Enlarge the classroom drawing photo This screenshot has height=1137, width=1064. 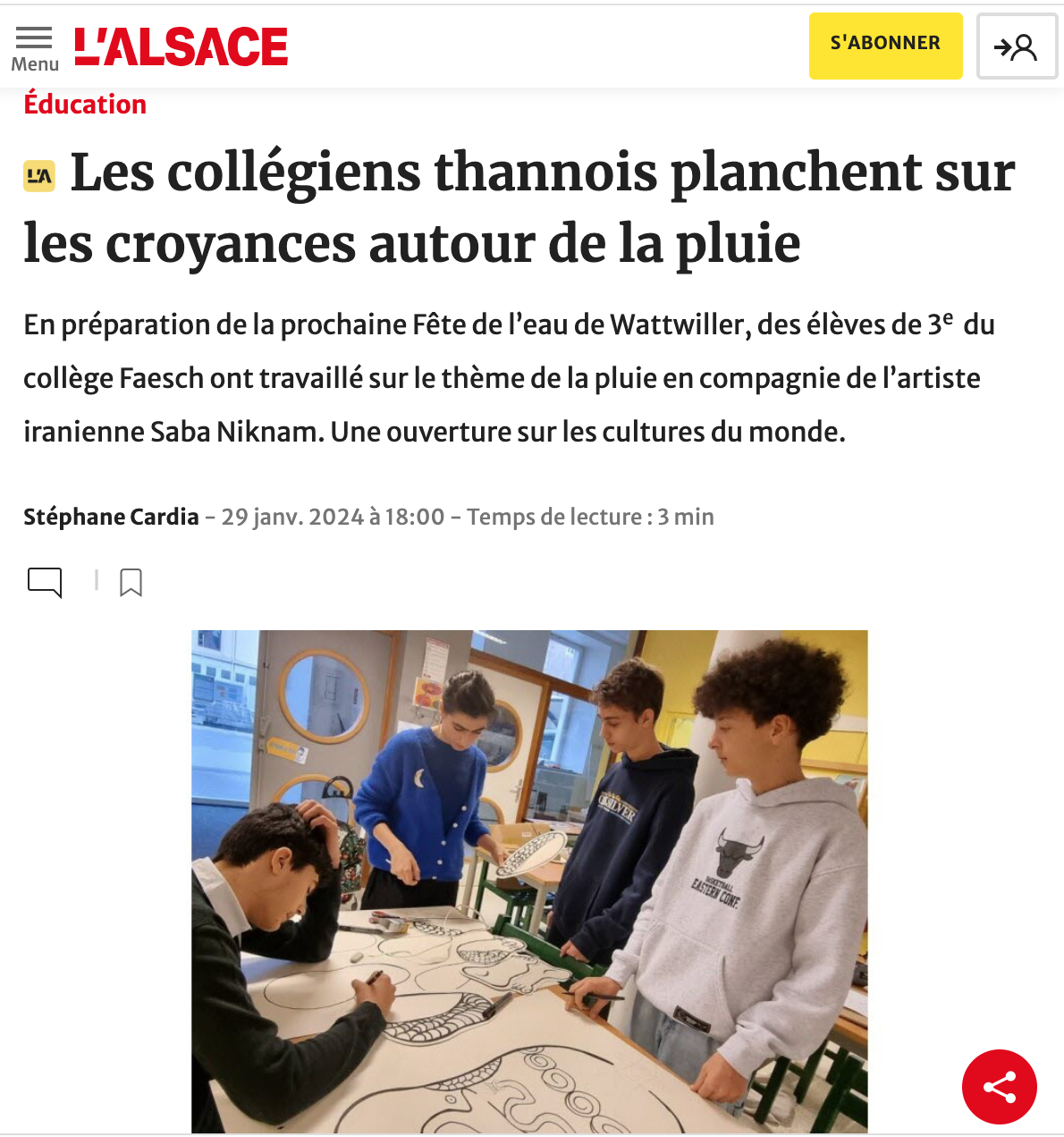pos(529,881)
